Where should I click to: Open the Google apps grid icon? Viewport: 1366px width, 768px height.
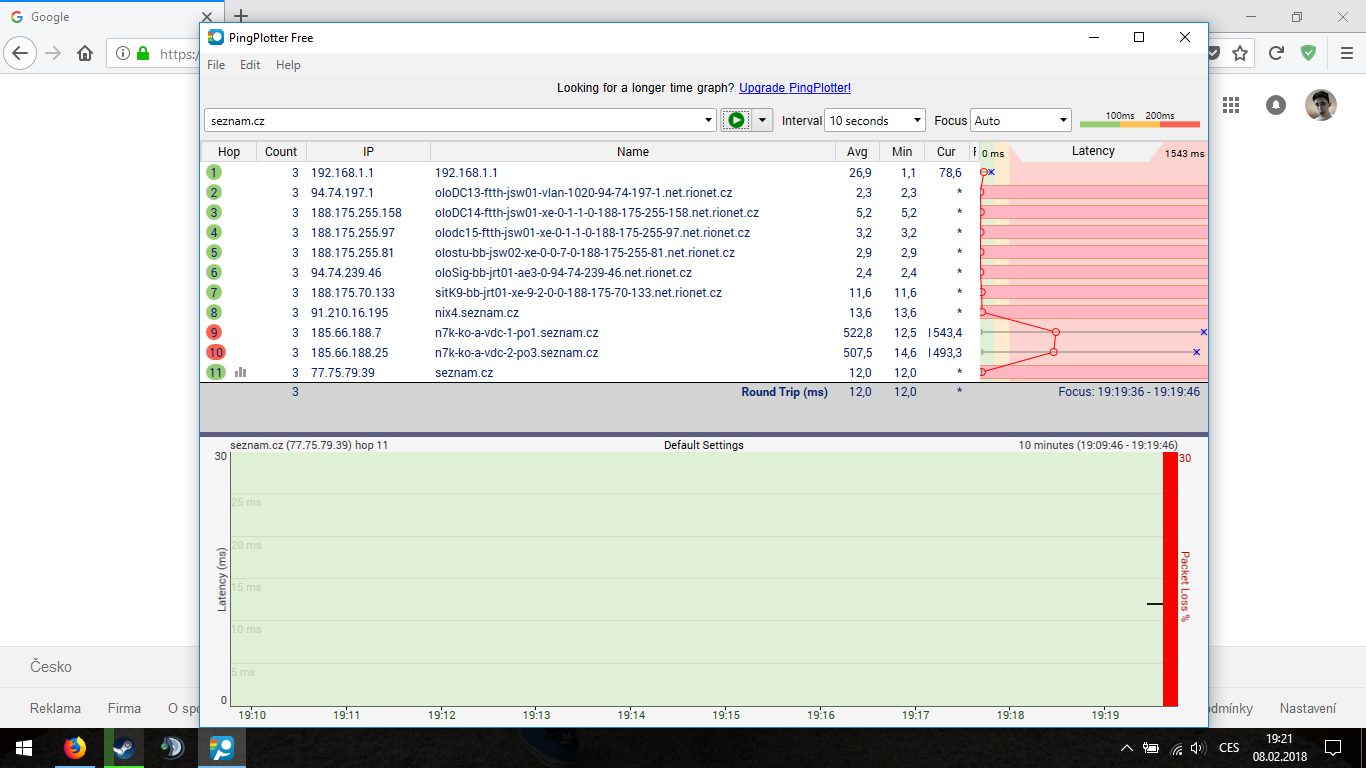1230,105
